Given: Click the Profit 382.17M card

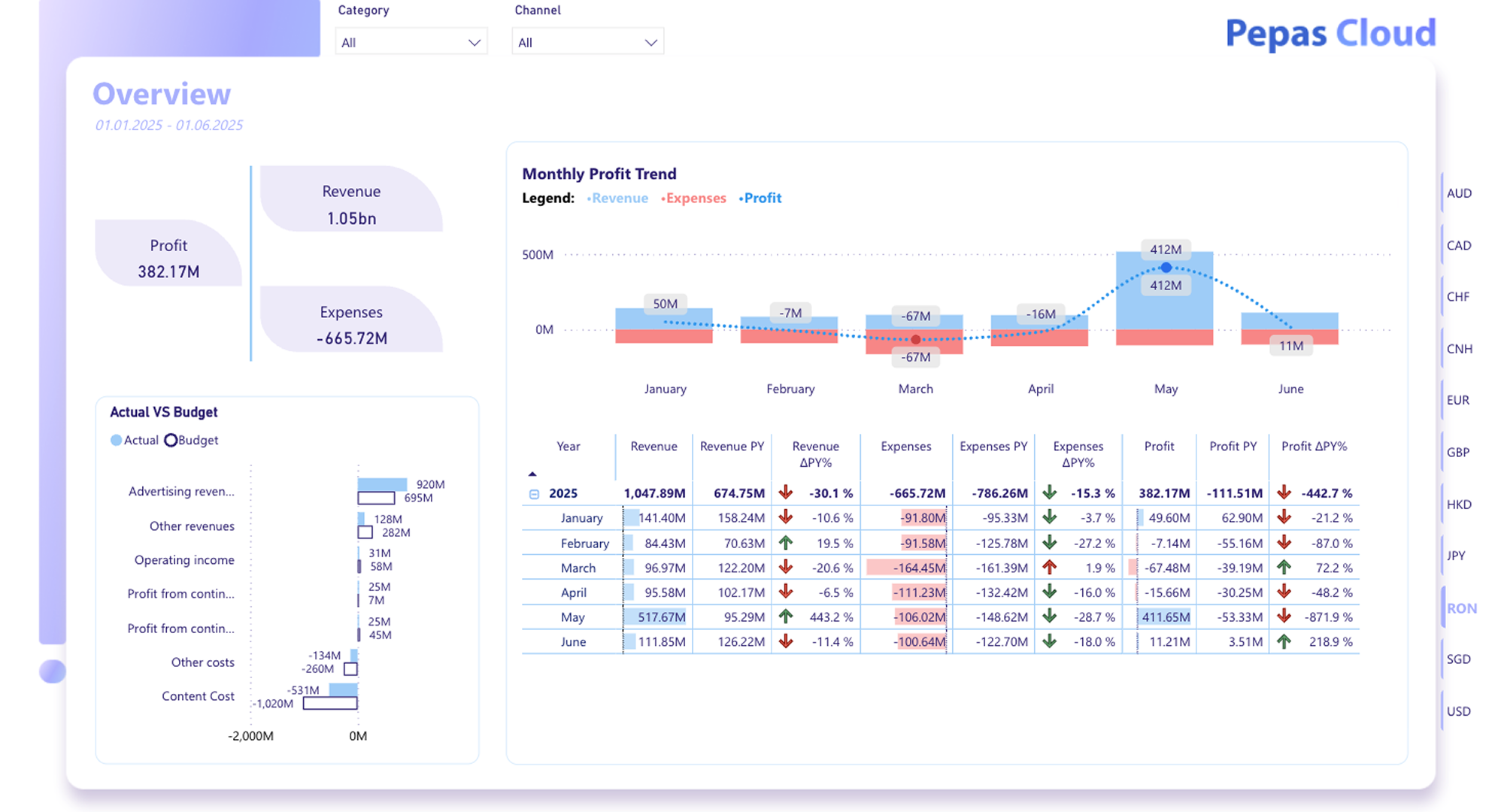Looking at the screenshot, I should click(168, 253).
